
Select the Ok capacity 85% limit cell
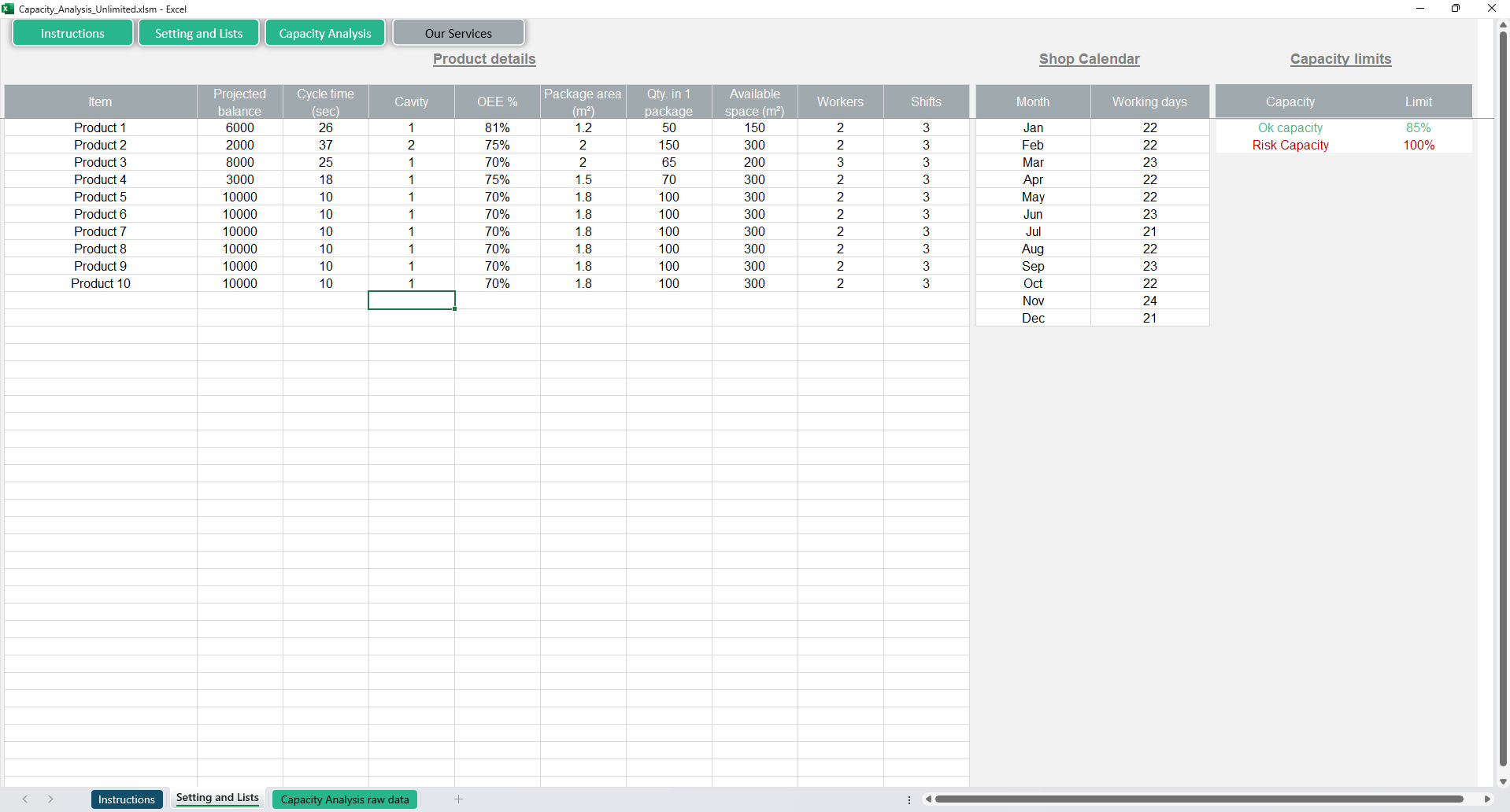tap(1418, 127)
